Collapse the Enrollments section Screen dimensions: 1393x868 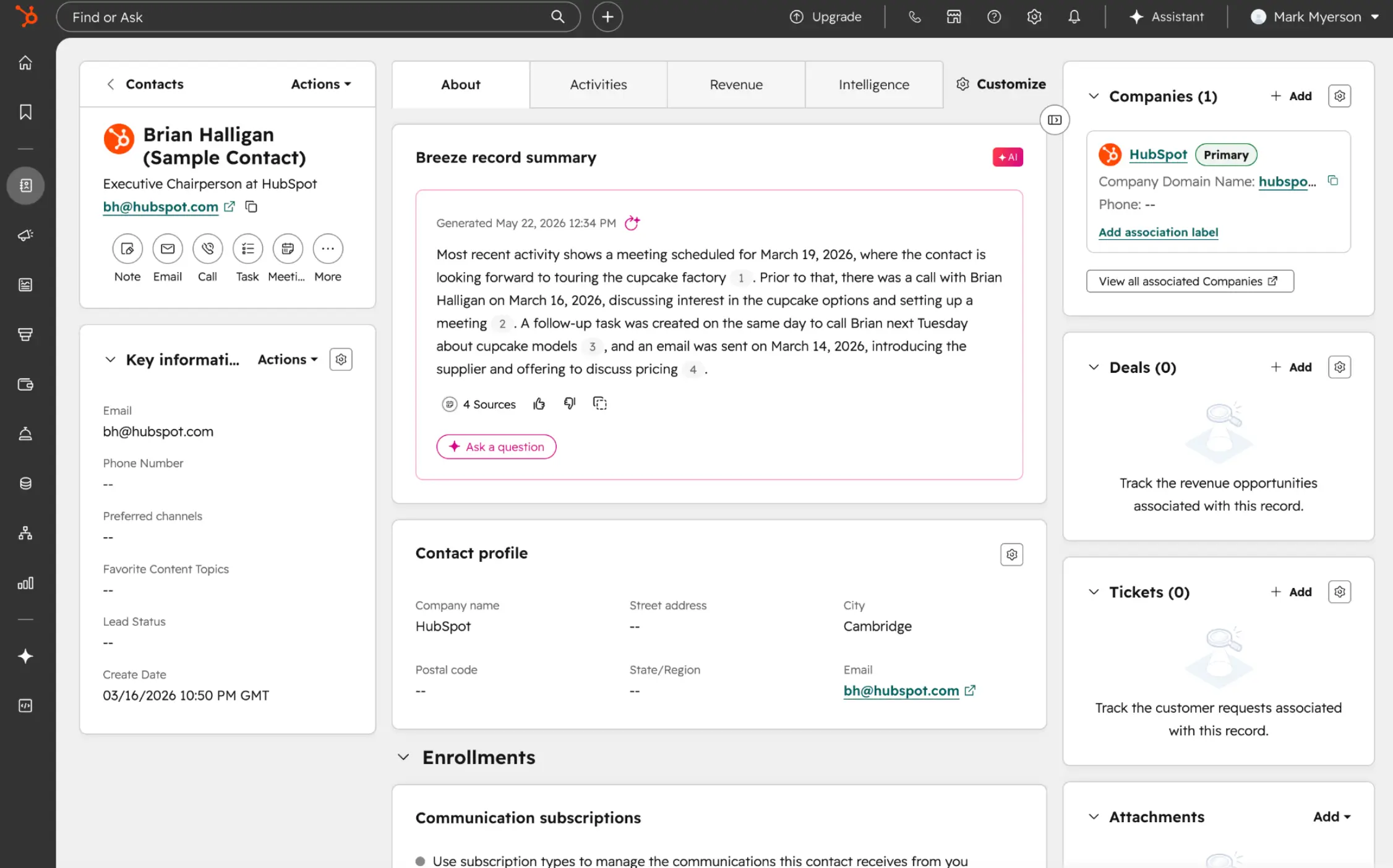403,757
